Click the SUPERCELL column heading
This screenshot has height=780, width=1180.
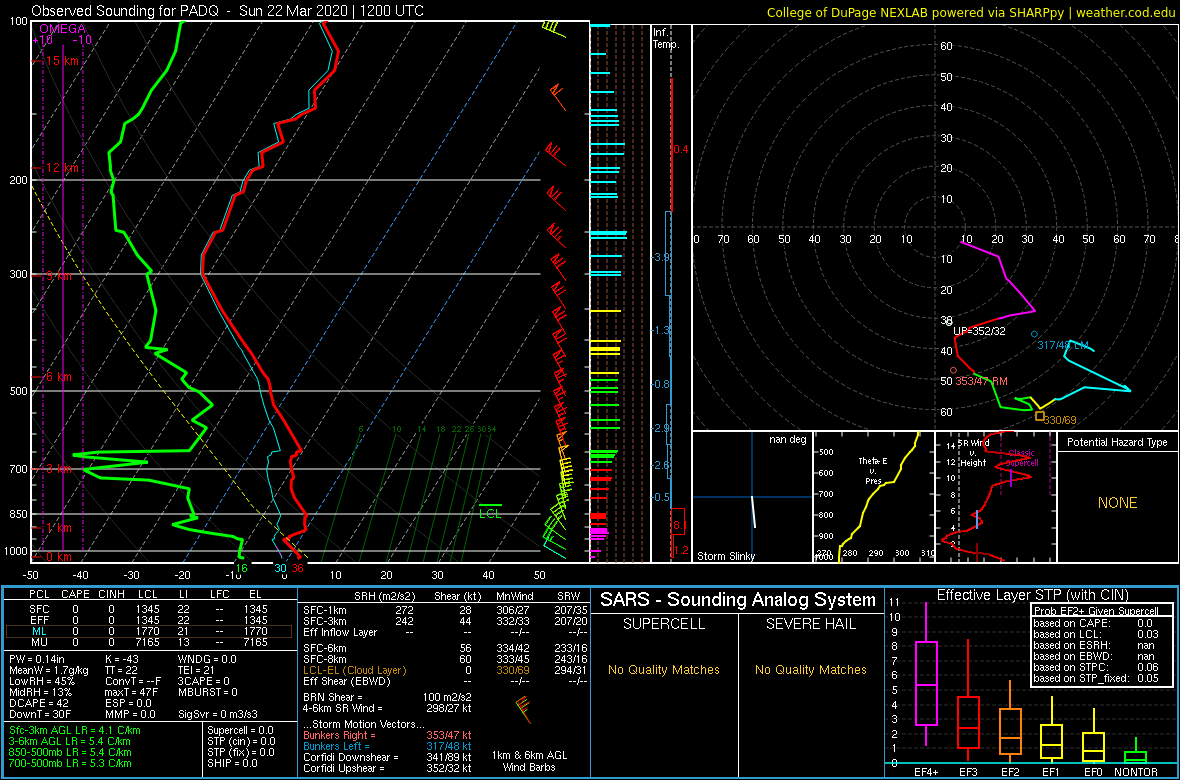pyautogui.click(x=664, y=624)
